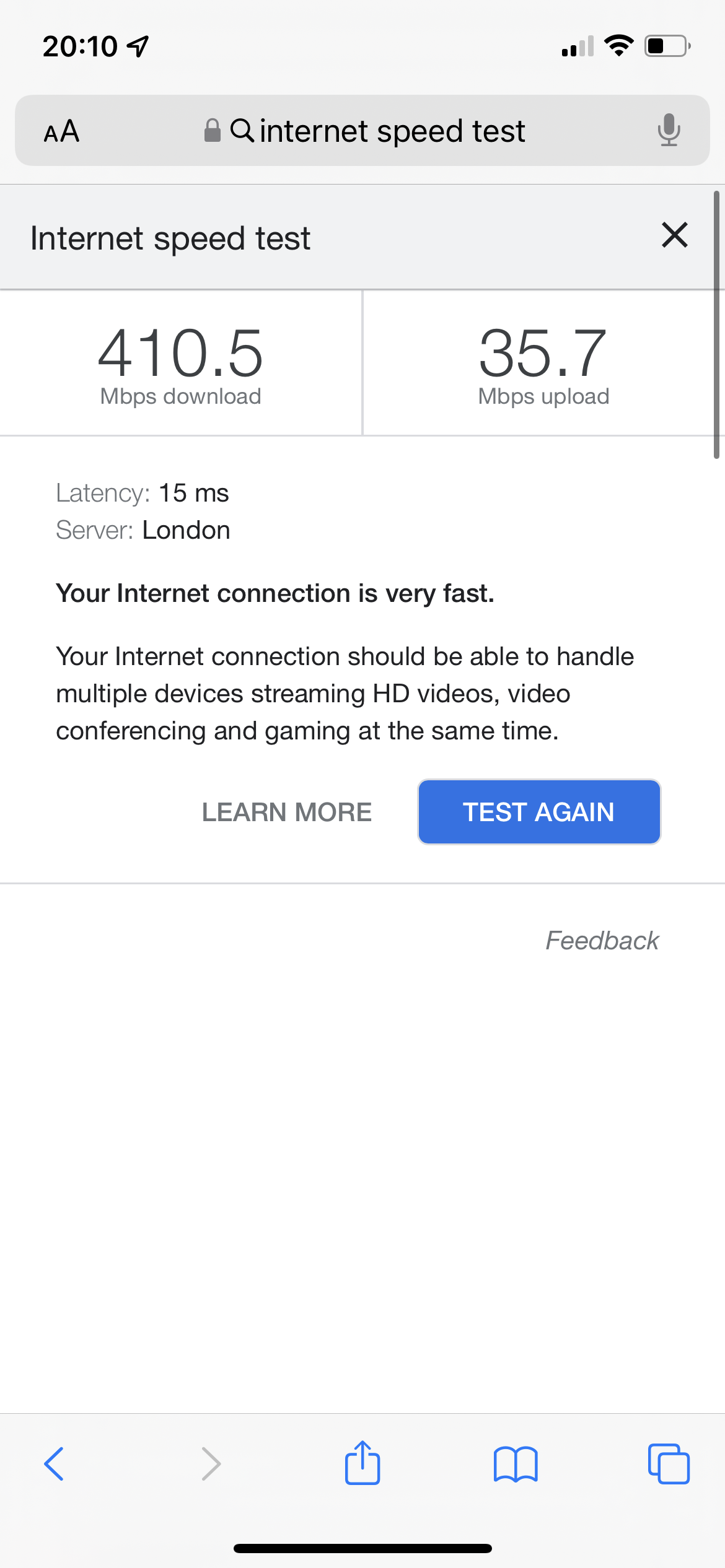This screenshot has height=1568, width=725.
Task: Open the Share sheet icon
Action: tap(362, 1462)
